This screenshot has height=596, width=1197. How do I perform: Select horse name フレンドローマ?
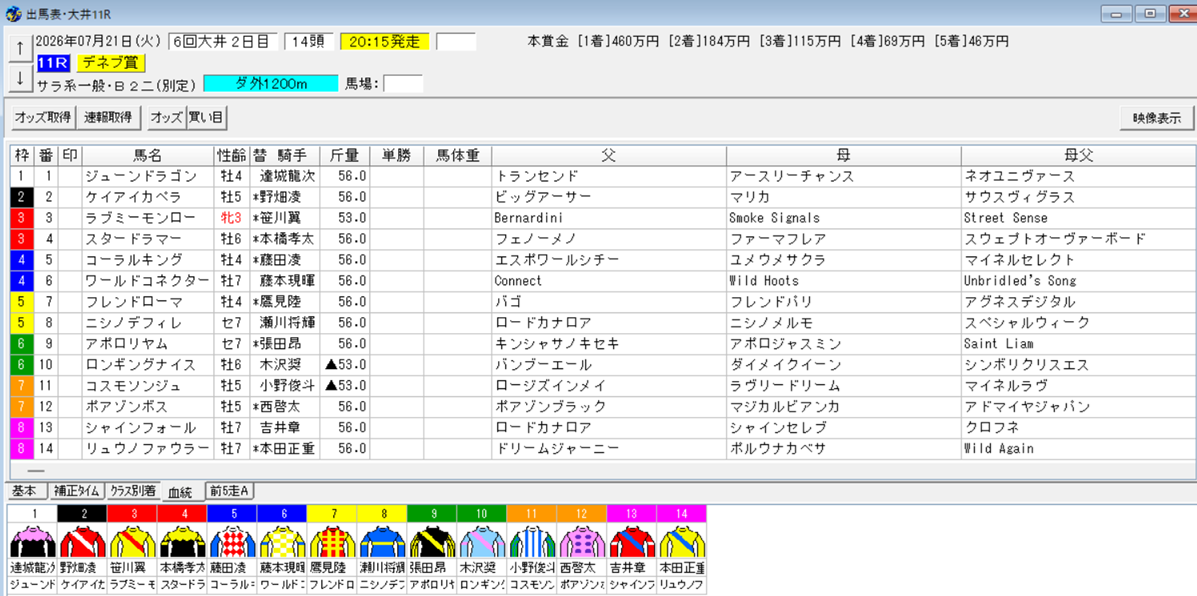135,301
